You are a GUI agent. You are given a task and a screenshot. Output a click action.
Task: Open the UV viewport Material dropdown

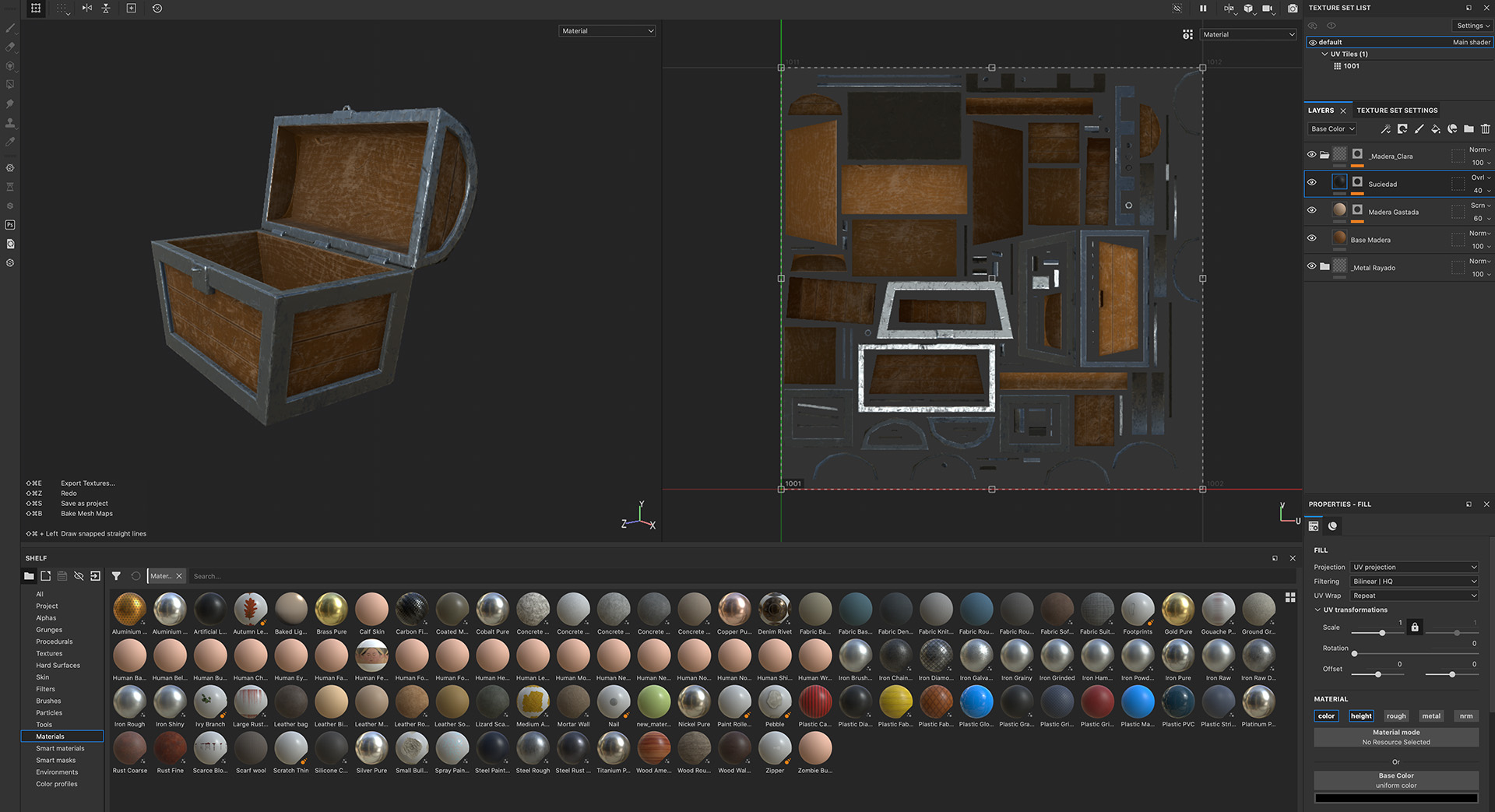click(1248, 34)
